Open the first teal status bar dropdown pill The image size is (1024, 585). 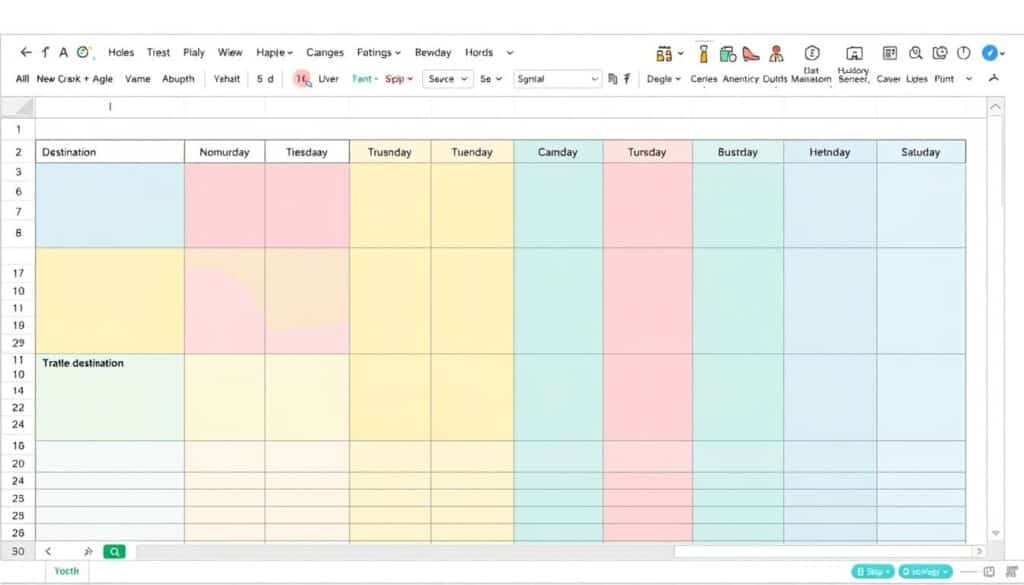tap(873, 571)
